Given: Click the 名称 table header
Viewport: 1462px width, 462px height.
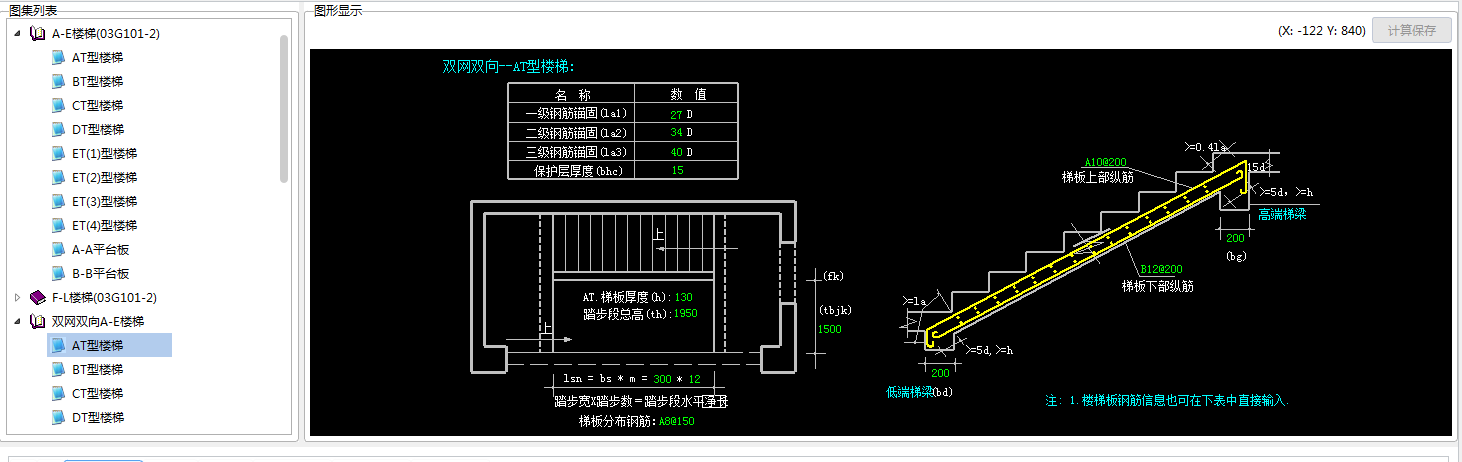Looking at the screenshot, I should point(572,95).
